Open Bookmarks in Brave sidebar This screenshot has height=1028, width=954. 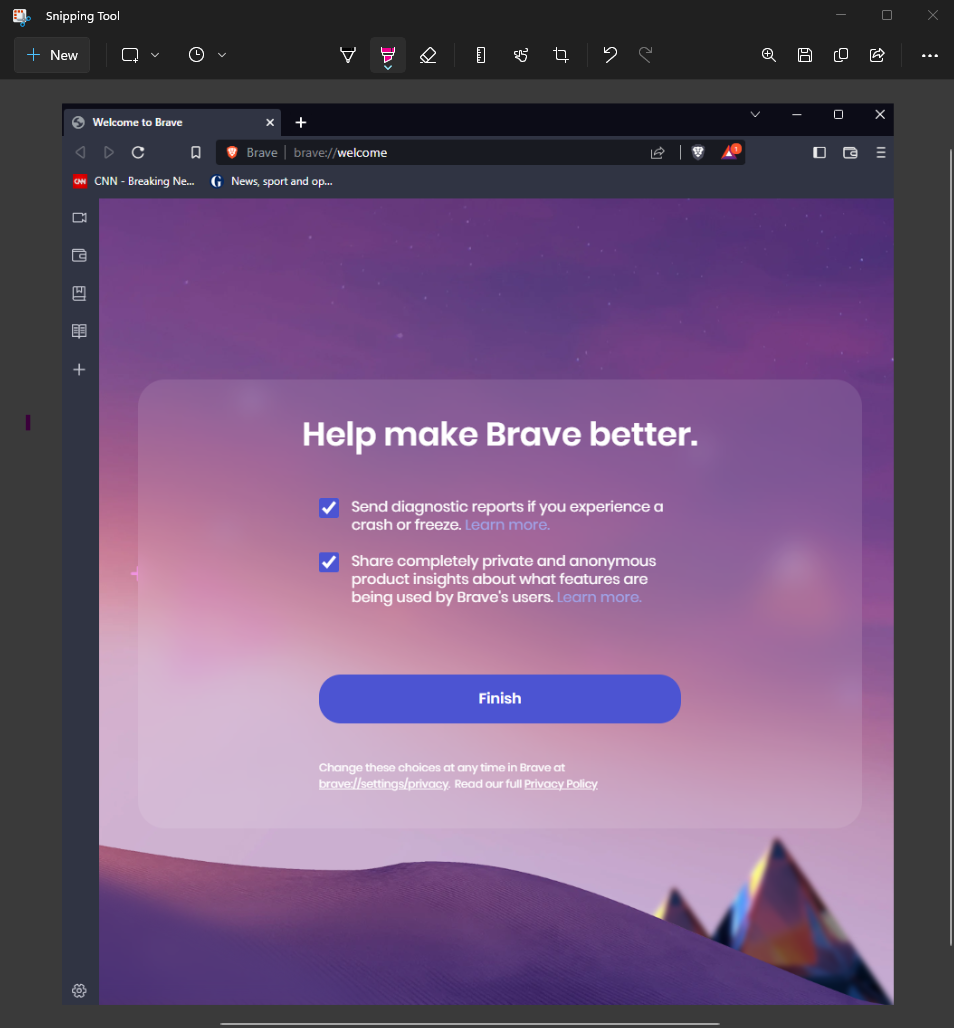[x=79, y=294]
